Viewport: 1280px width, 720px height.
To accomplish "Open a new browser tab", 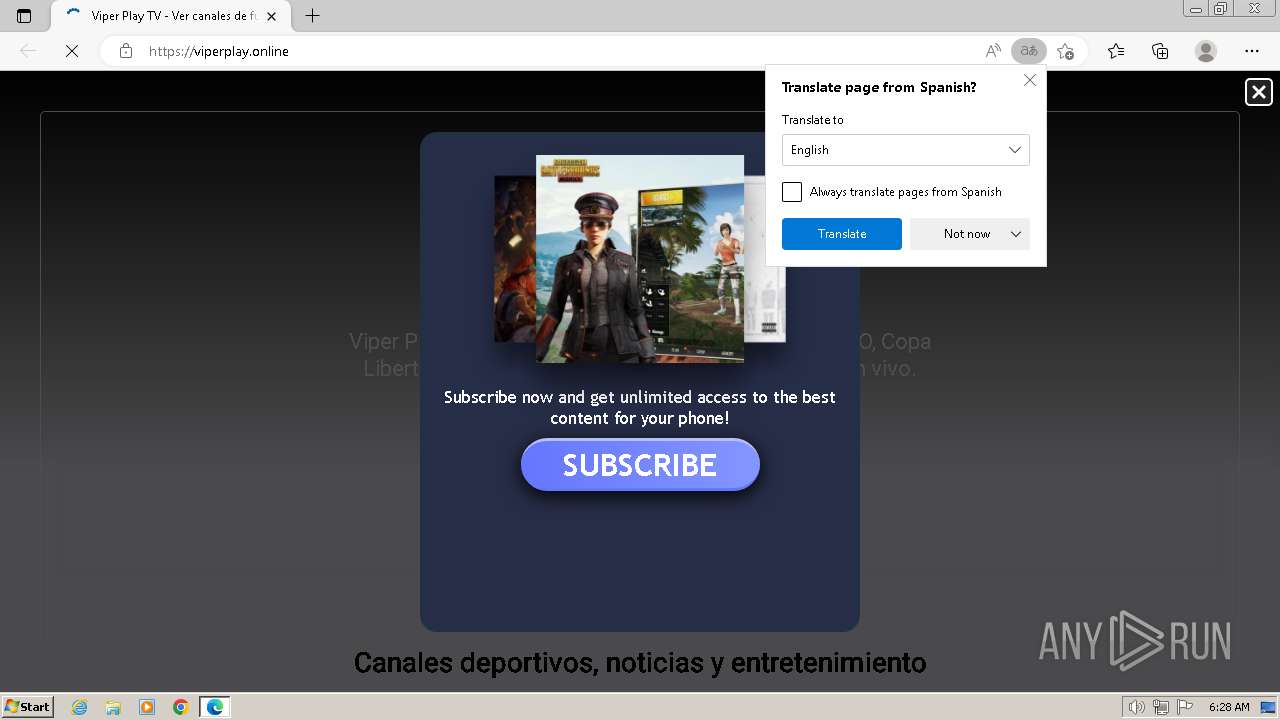I will tap(312, 16).
